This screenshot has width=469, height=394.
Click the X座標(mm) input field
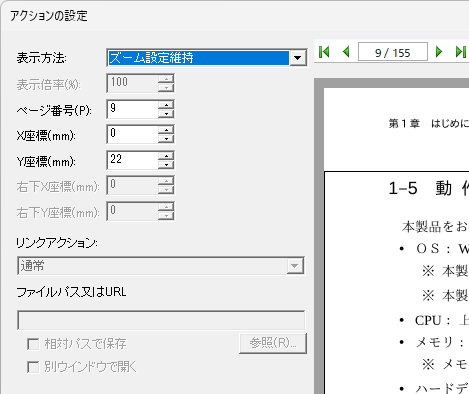(133, 134)
